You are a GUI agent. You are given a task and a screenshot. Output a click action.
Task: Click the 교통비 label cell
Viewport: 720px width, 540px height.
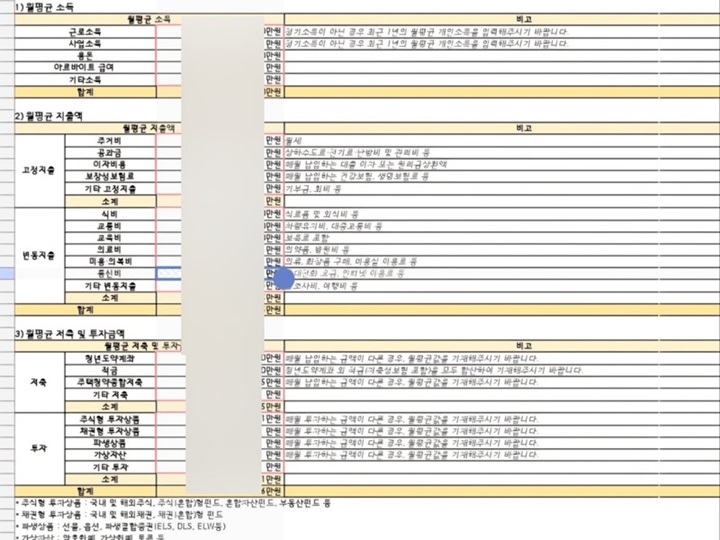pyautogui.click(x=110, y=226)
